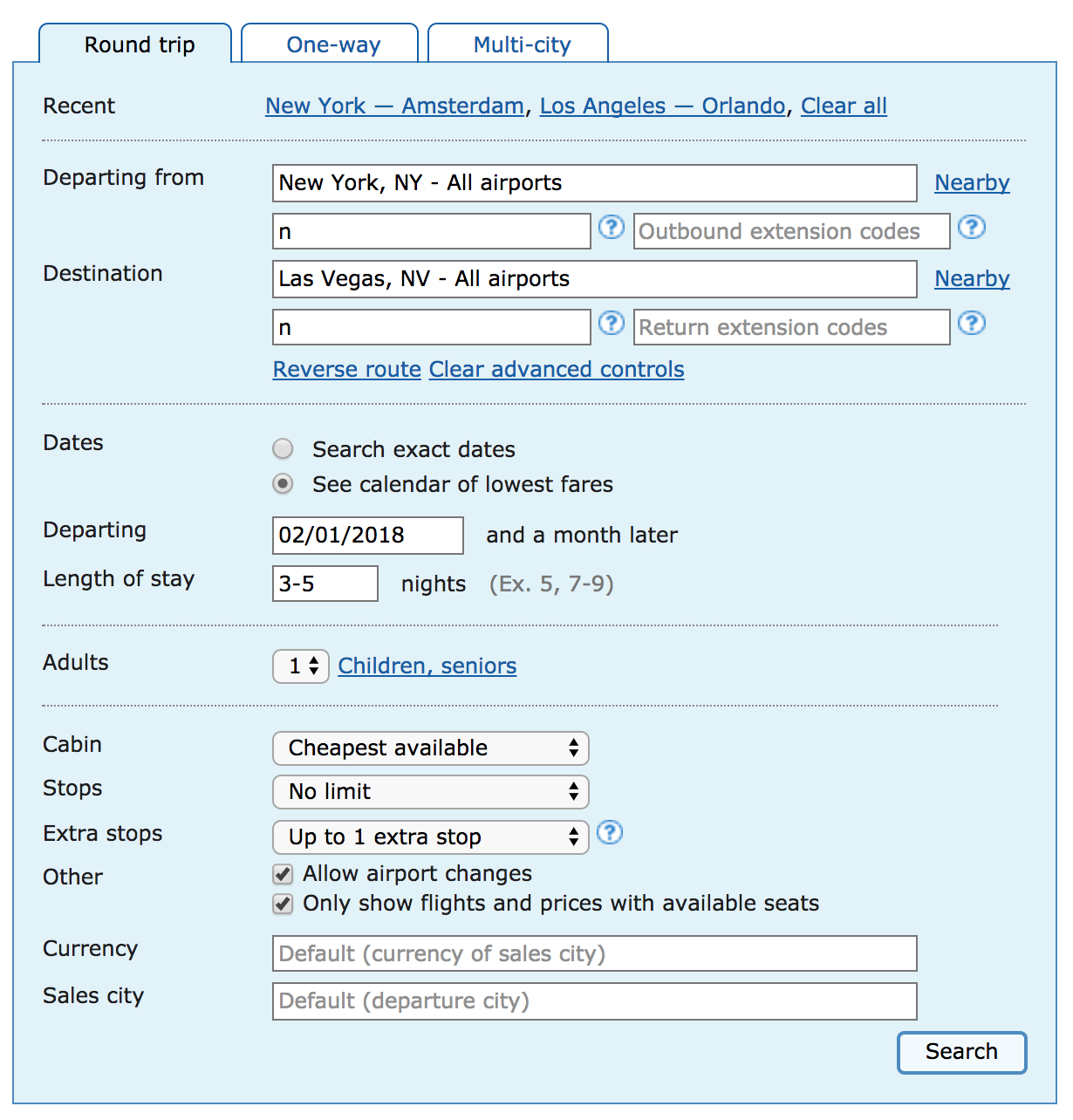The width and height of the screenshot is (1073, 1120).
Task: Click into the Currency input field
Action: (x=594, y=953)
